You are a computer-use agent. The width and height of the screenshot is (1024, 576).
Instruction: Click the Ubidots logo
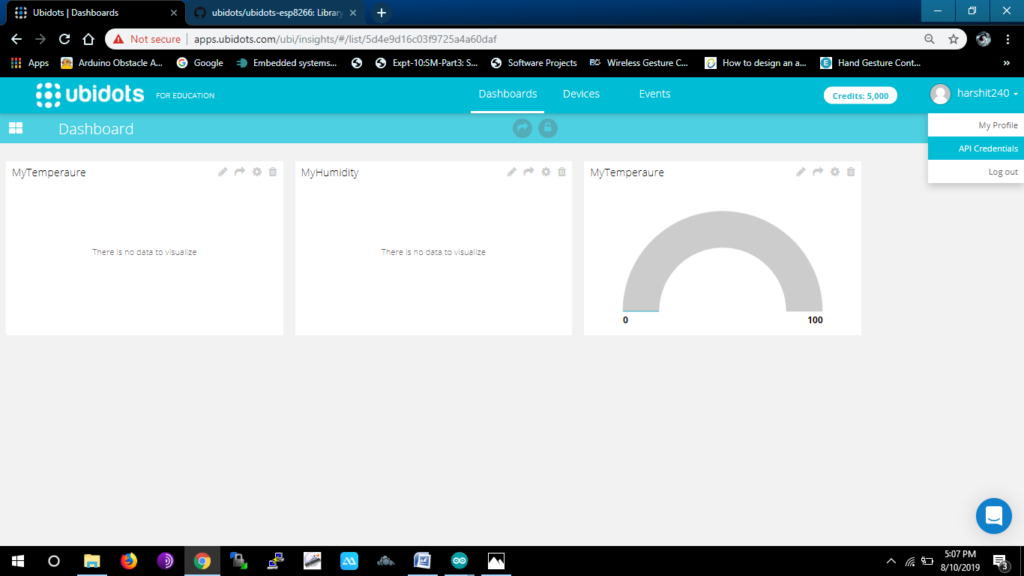point(90,95)
